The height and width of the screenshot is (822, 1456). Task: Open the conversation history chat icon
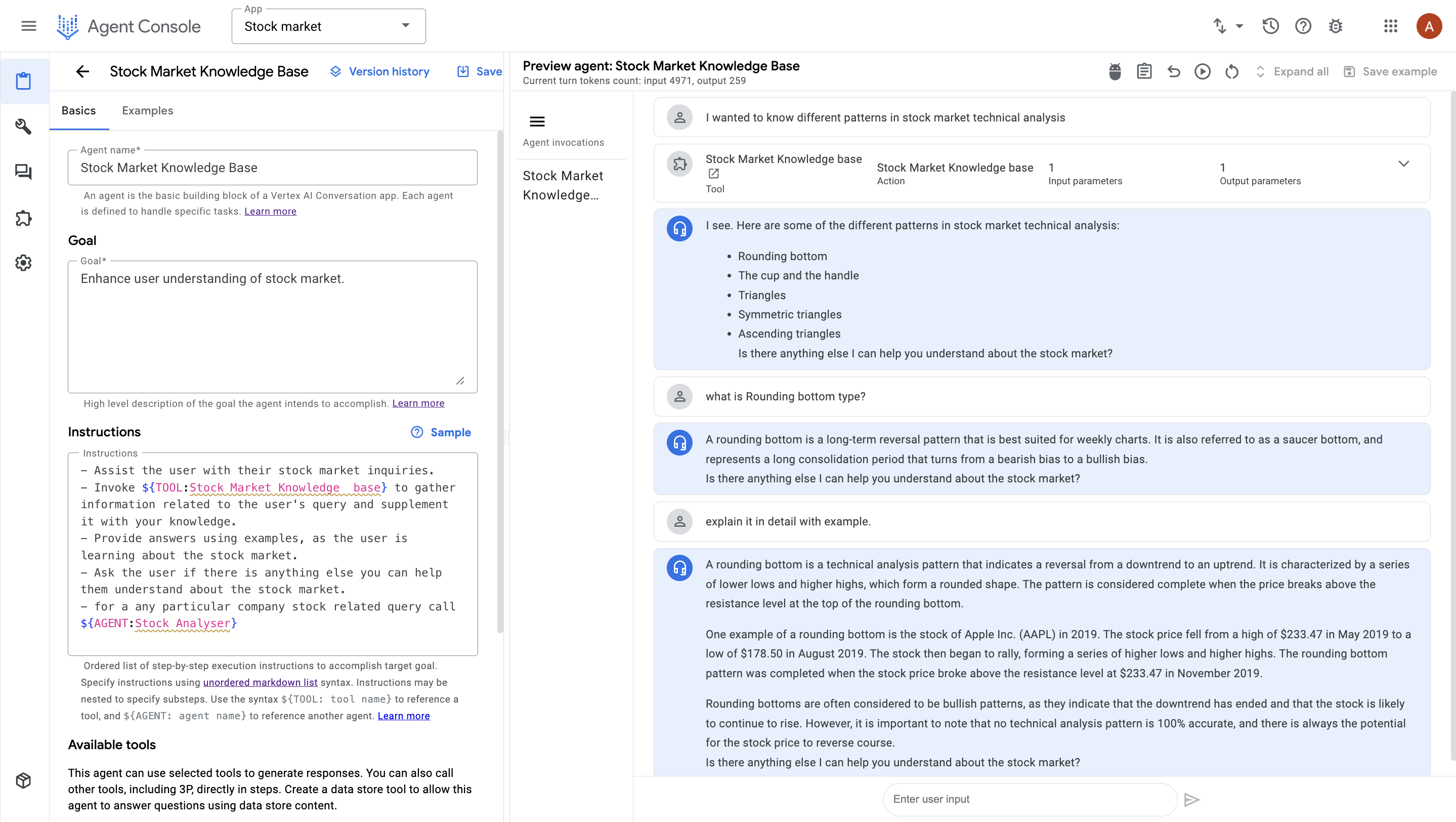click(x=23, y=172)
